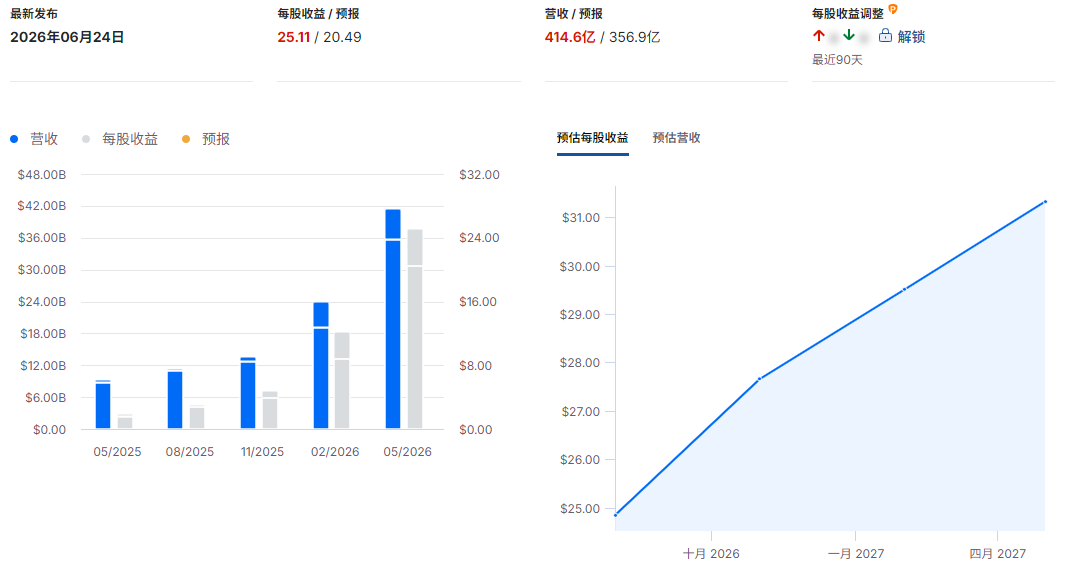Click the $25.00 line chart axis label
The width and height of the screenshot is (1066, 568).
(580, 509)
